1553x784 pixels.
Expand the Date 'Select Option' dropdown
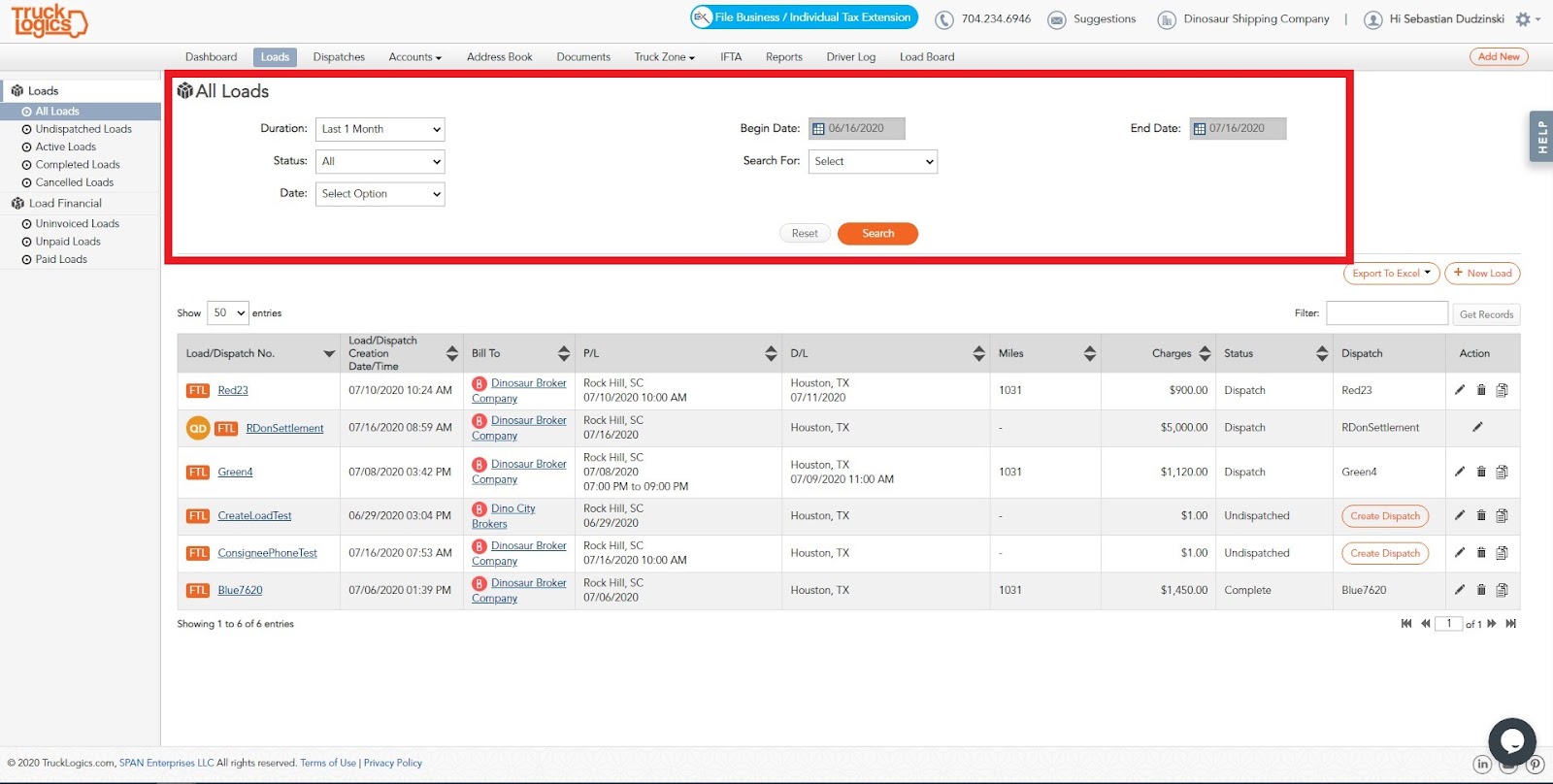pos(380,194)
